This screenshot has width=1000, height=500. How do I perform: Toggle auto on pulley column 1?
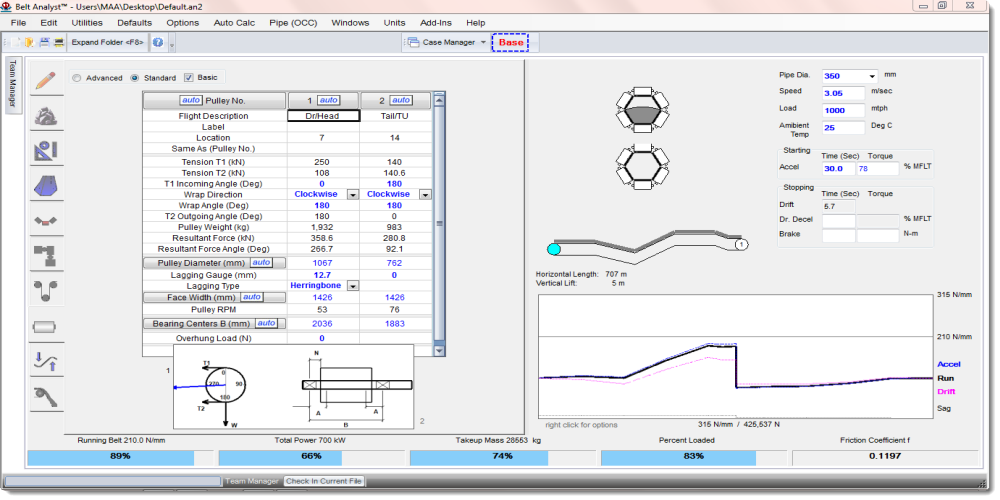328,100
